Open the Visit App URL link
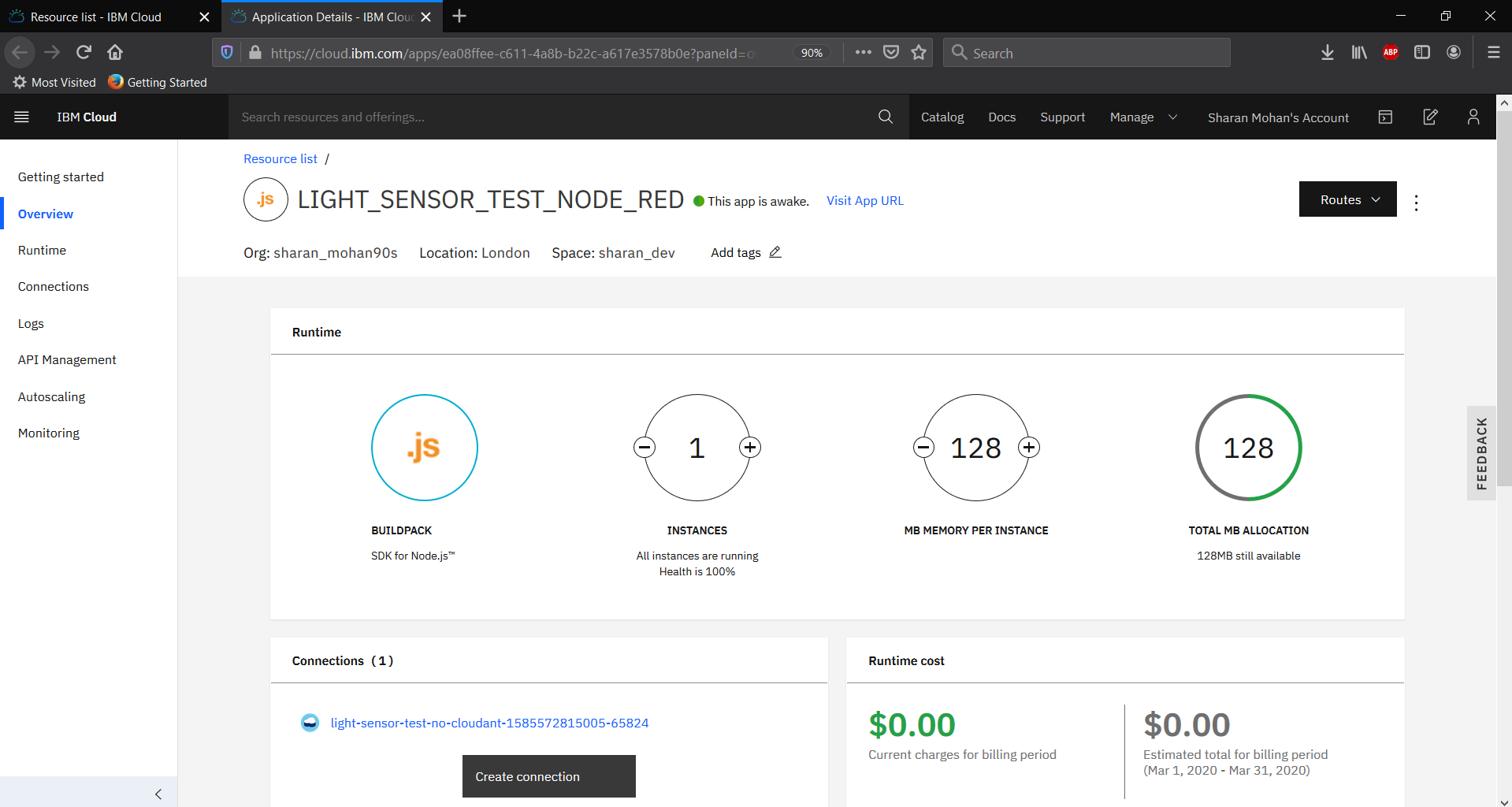Screen dimensions: 1512x807 click(x=864, y=200)
